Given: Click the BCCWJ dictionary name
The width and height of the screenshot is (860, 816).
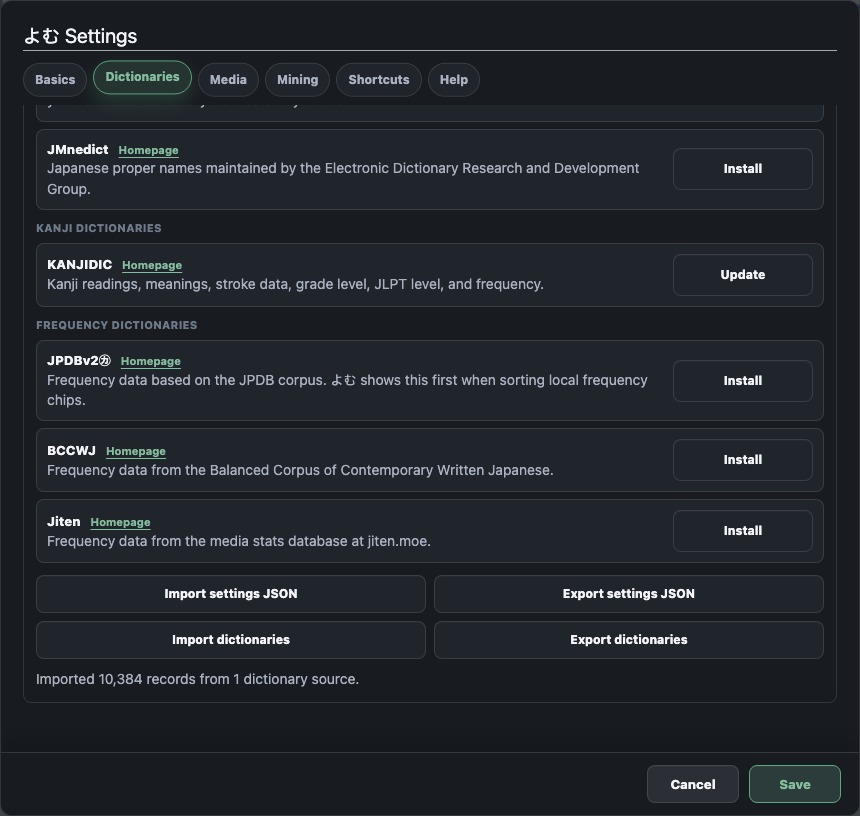Looking at the screenshot, I should (71, 451).
